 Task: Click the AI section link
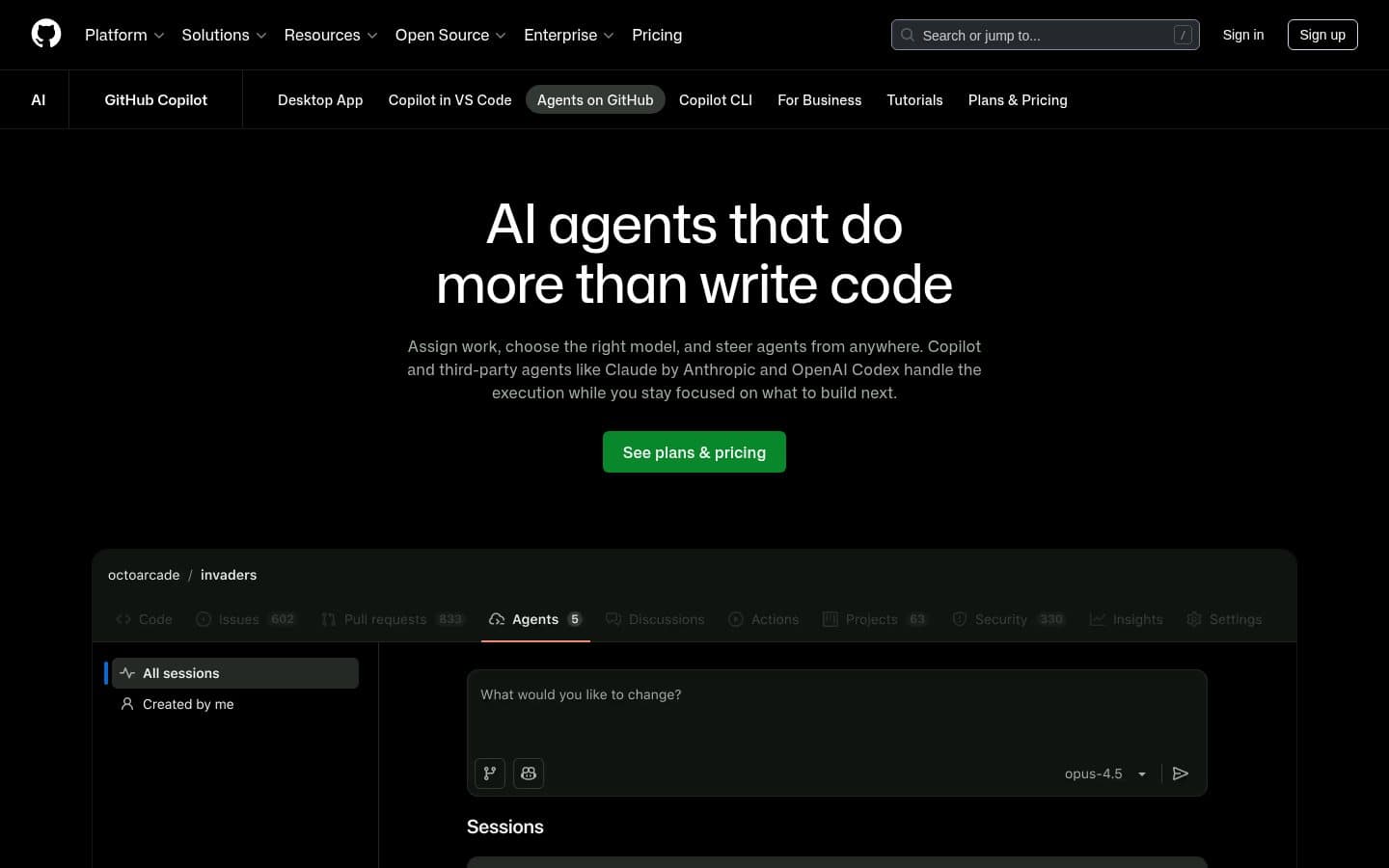(x=39, y=100)
